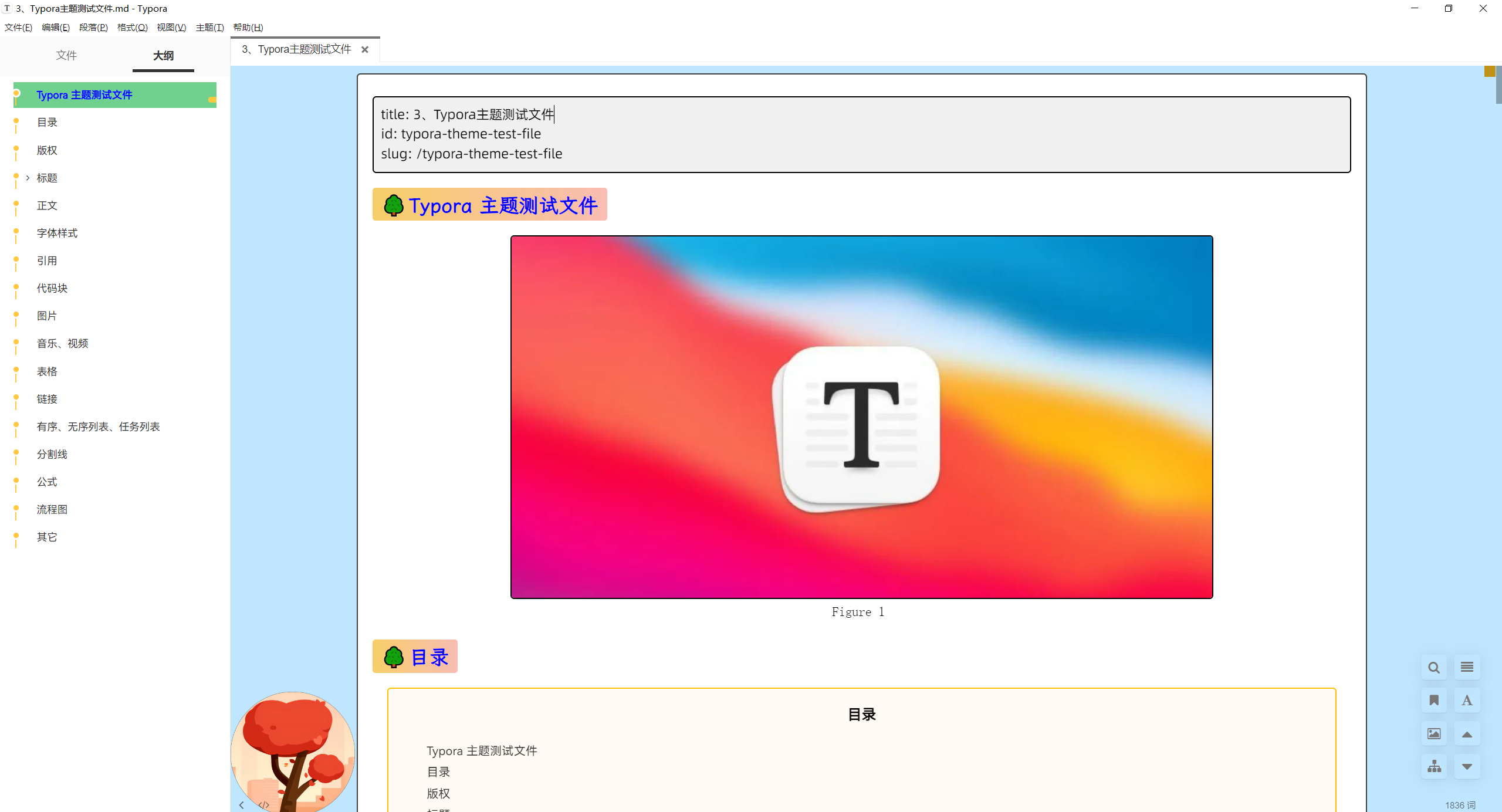
Task: Jump to 有序、无序列表、任务列表 in outline
Action: tap(98, 427)
